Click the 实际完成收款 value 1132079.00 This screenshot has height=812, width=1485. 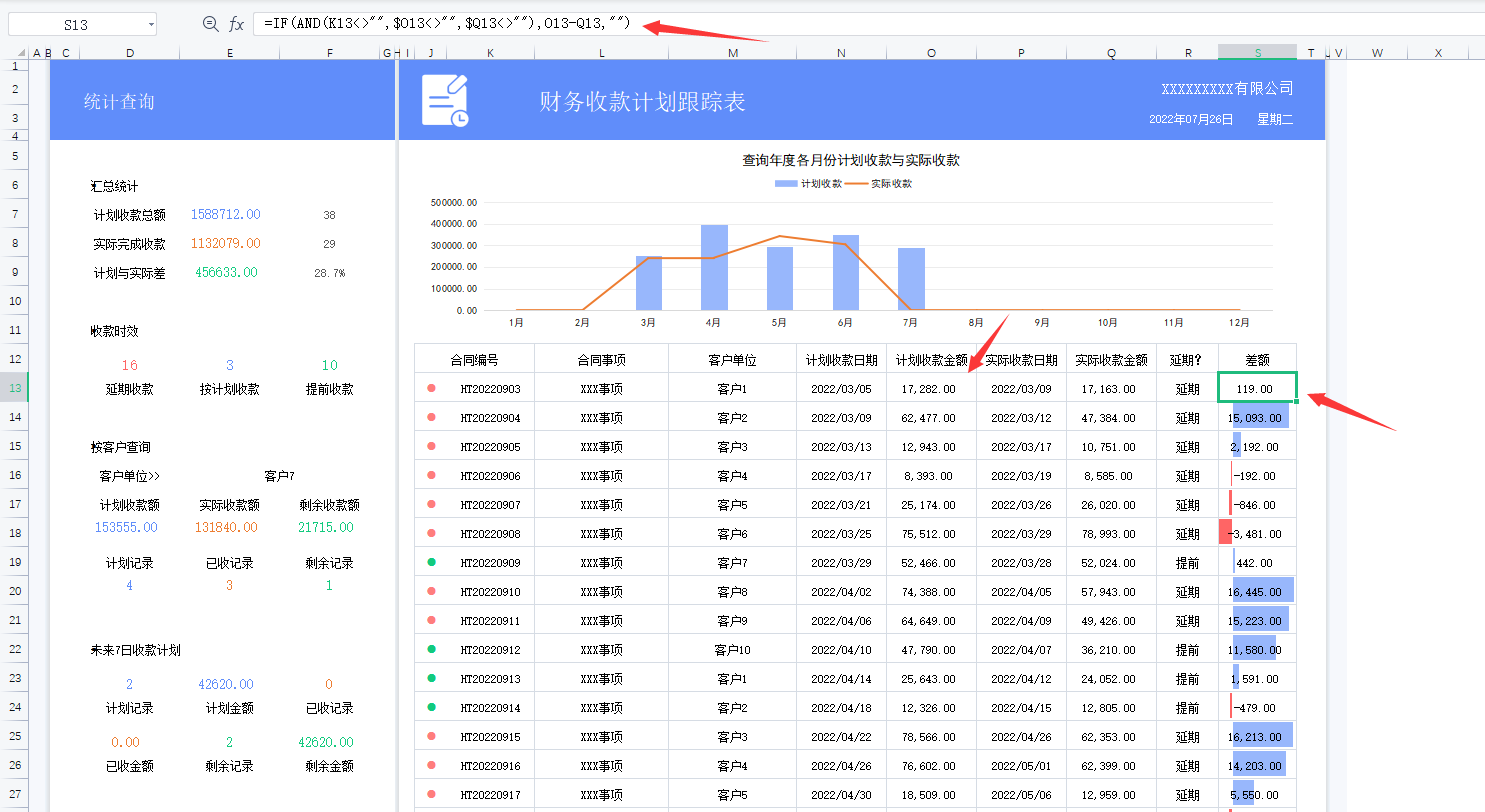coord(226,243)
